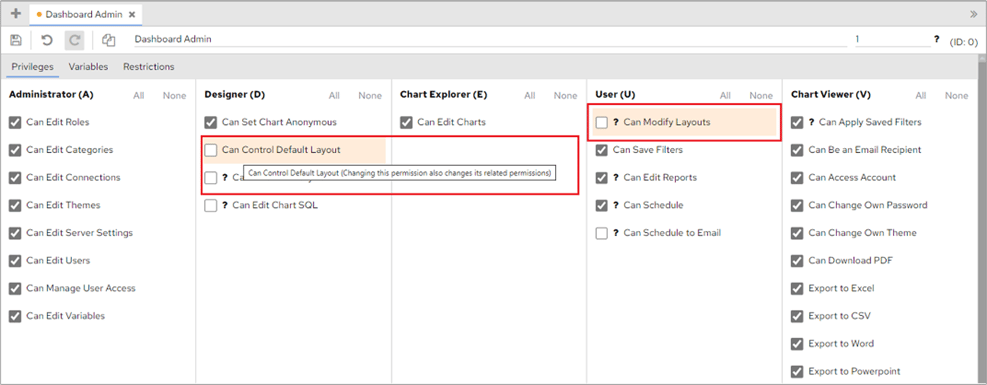Uncheck Can Save Filters
This screenshot has width=987, height=385.
602,150
